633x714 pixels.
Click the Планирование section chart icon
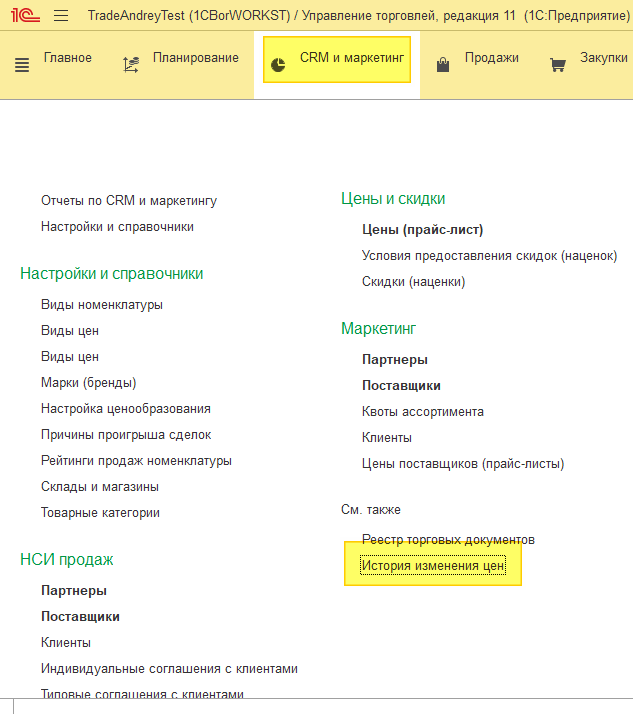(x=130, y=65)
